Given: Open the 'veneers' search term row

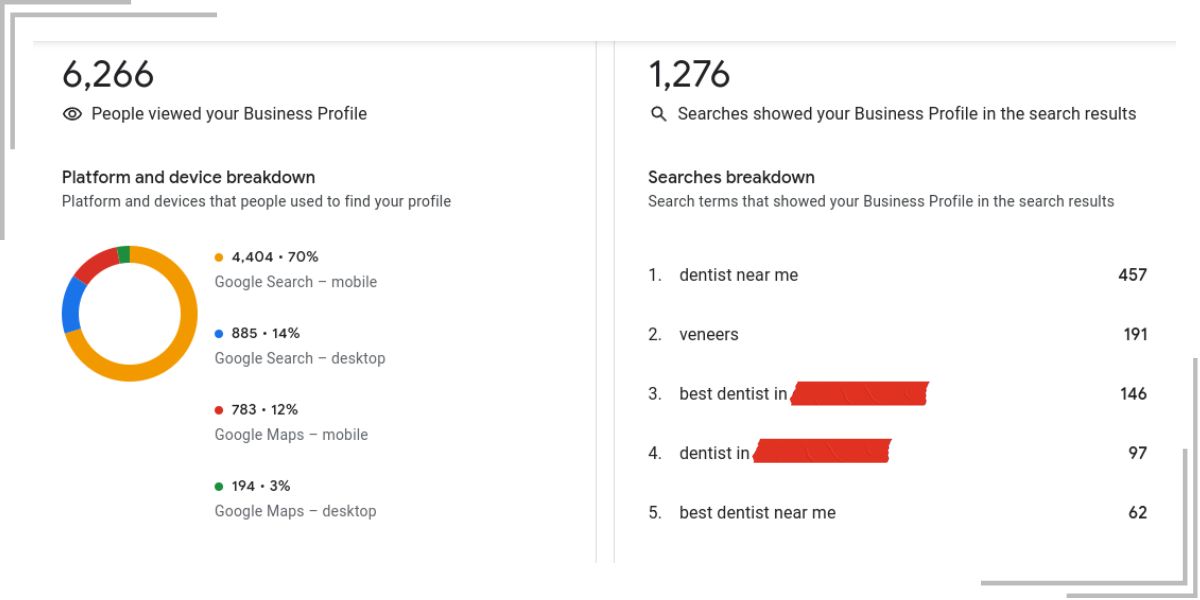Looking at the screenshot, I should tap(897, 334).
